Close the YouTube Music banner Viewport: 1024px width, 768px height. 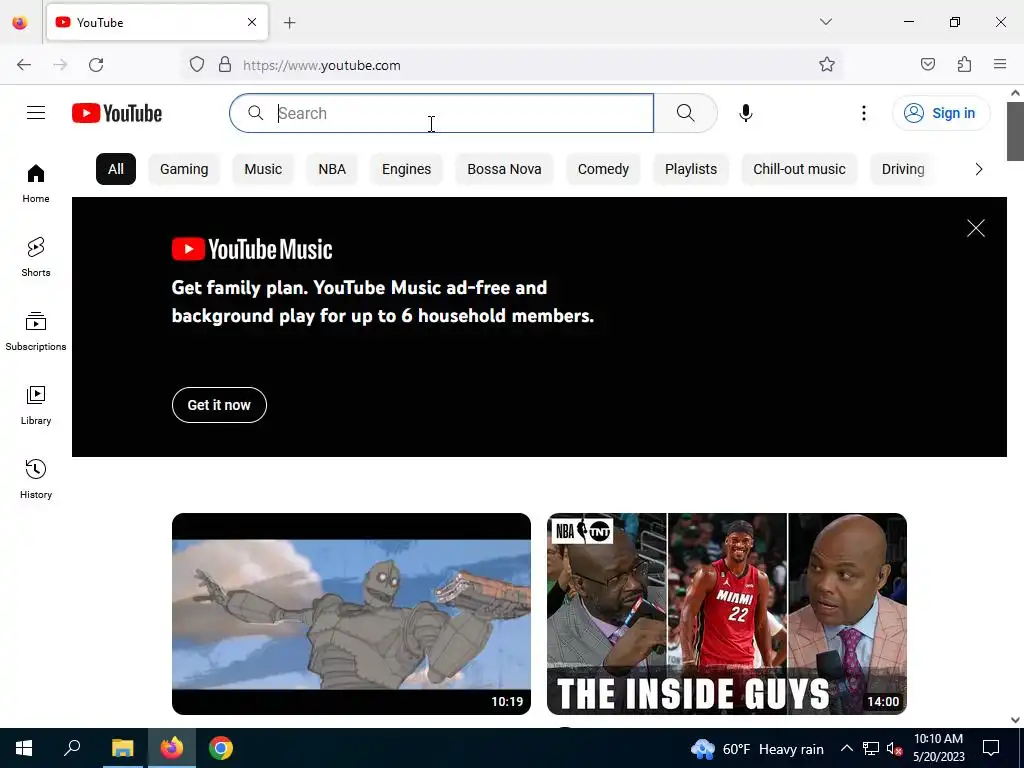click(976, 228)
